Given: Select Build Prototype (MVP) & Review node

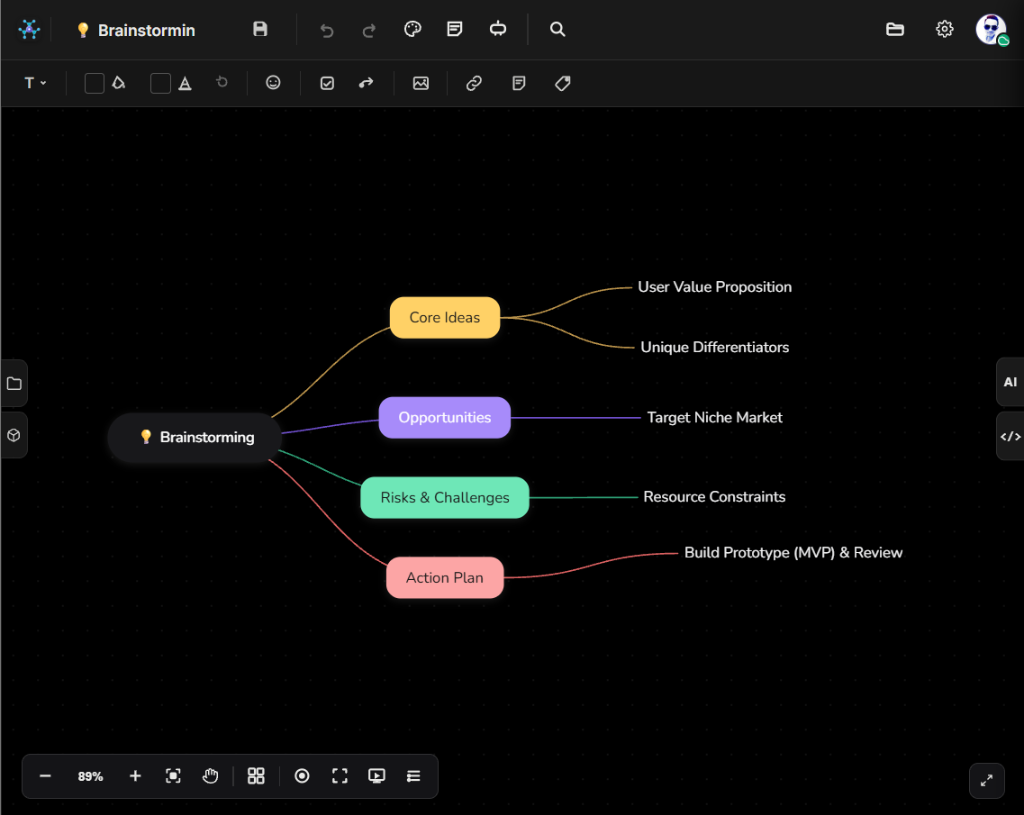Looking at the screenshot, I should [793, 553].
